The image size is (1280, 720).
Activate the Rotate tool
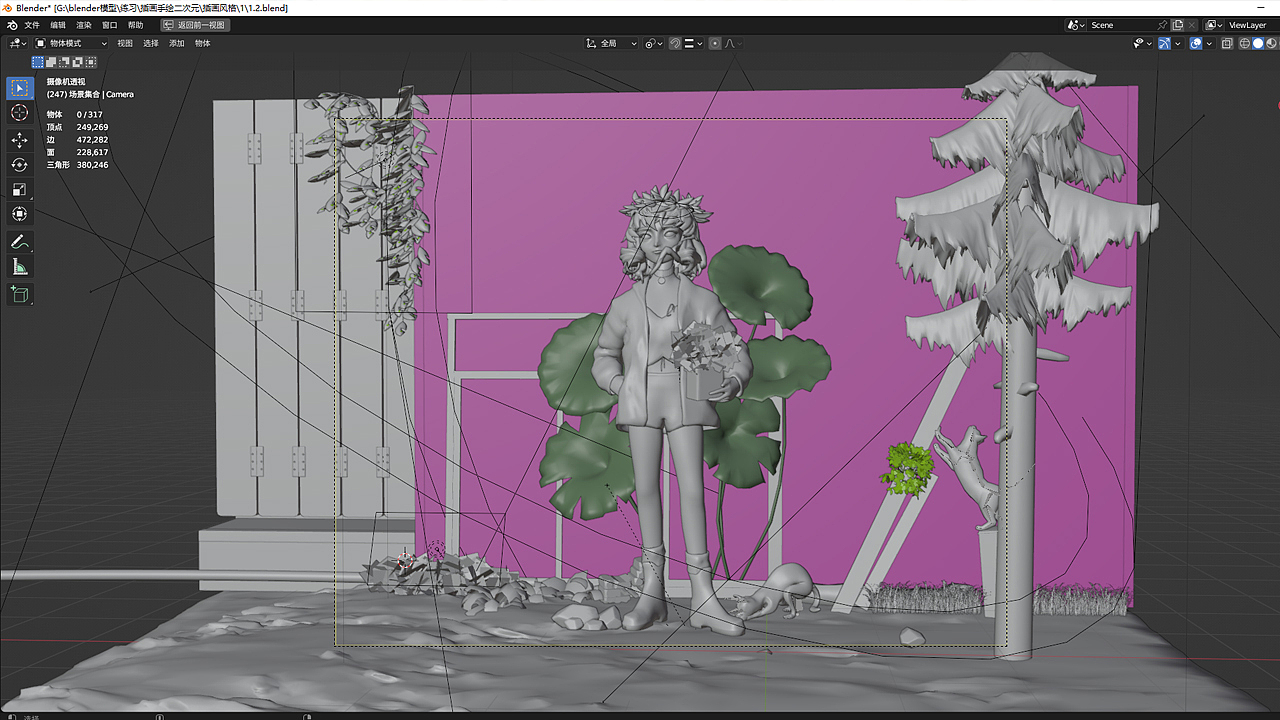coord(20,164)
